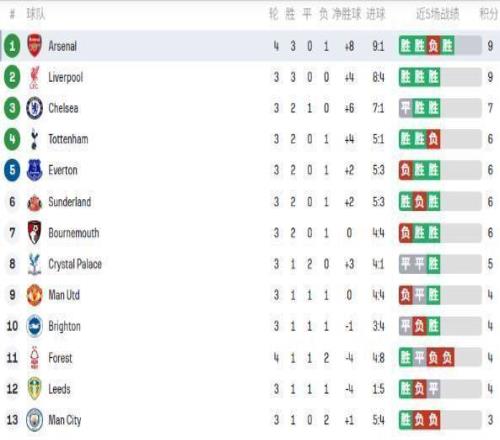The height and width of the screenshot is (440, 500).
Task: Click the Man City crest
Action: tap(34, 420)
